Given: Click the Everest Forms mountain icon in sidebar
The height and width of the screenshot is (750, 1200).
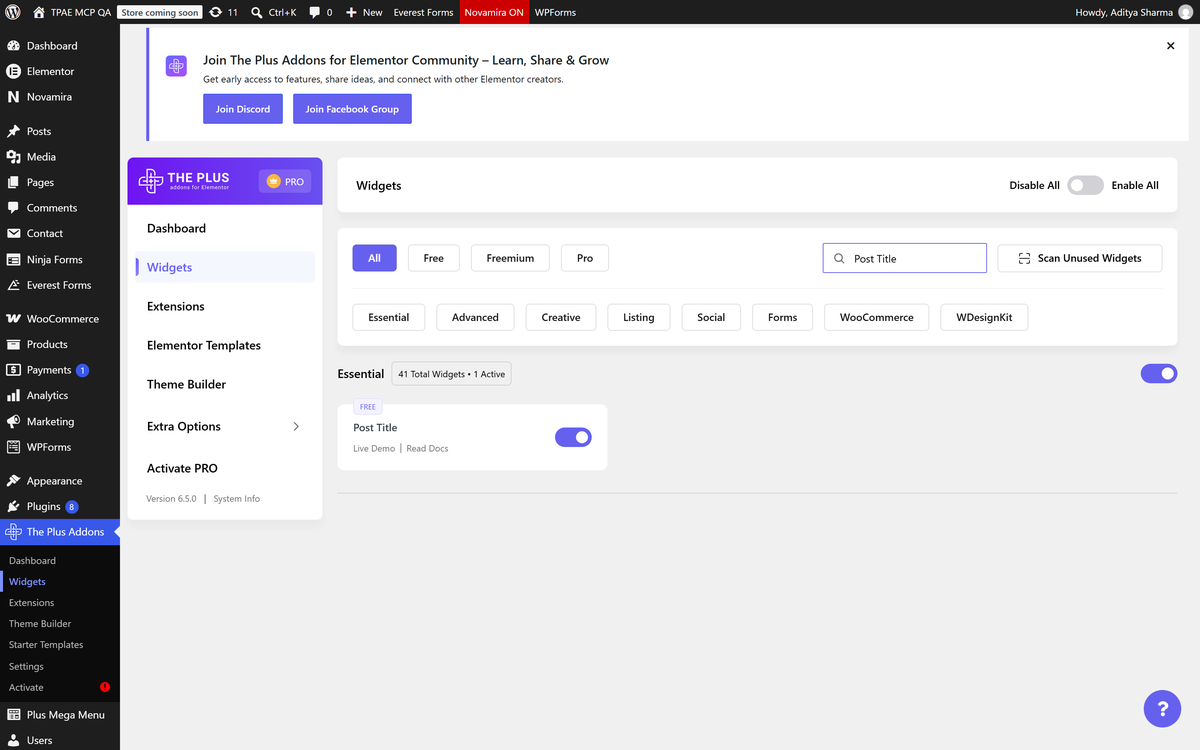Looking at the screenshot, I should coord(13,285).
